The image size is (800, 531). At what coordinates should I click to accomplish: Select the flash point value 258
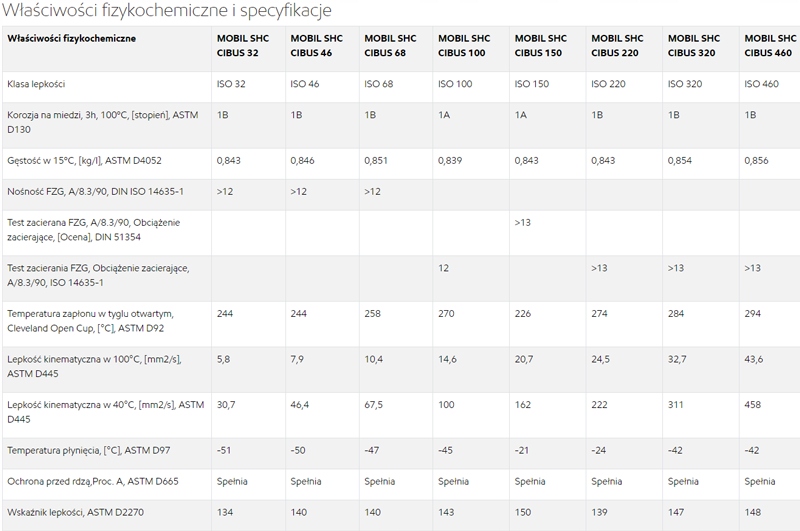(372, 314)
